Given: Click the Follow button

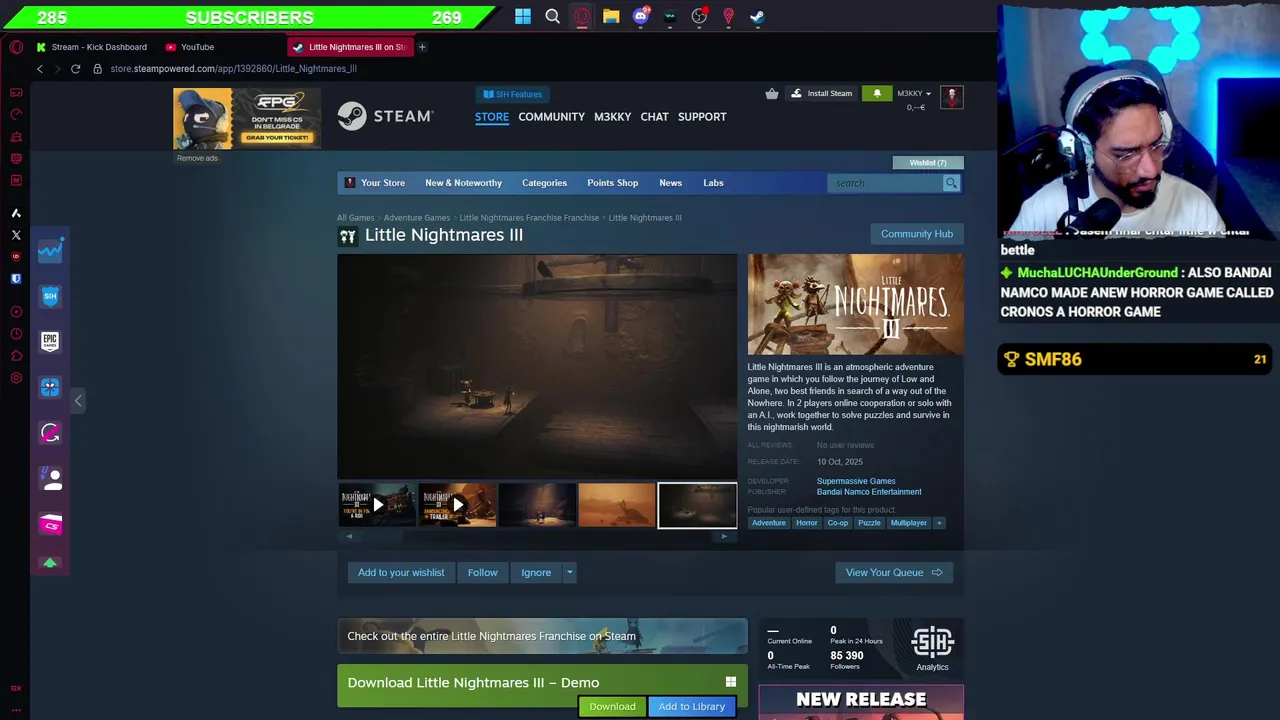Looking at the screenshot, I should point(482,573).
